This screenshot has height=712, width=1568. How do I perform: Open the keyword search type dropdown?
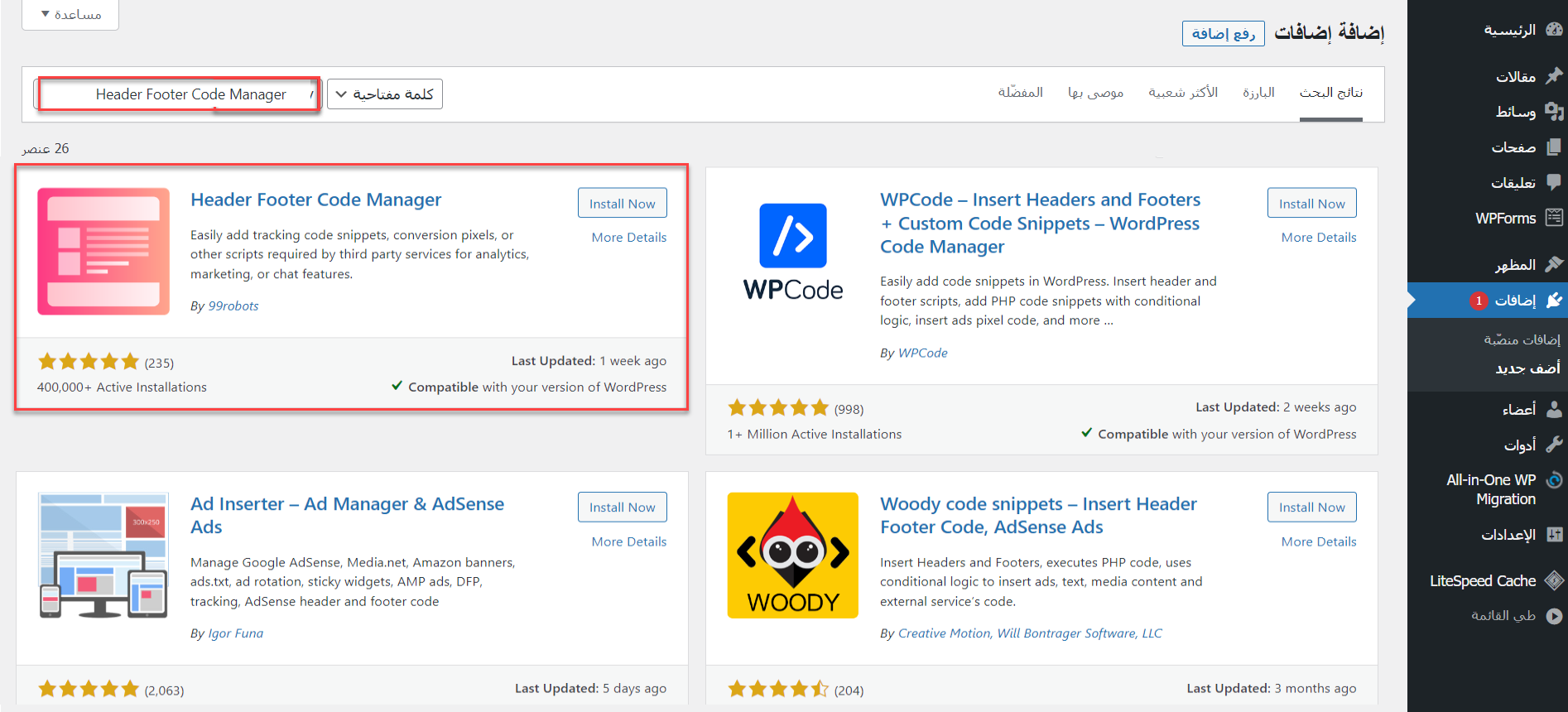385,94
